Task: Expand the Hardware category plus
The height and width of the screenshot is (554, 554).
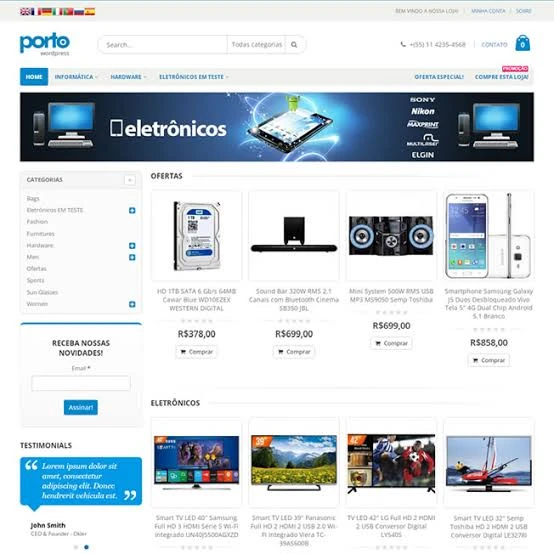Action: 132,246
